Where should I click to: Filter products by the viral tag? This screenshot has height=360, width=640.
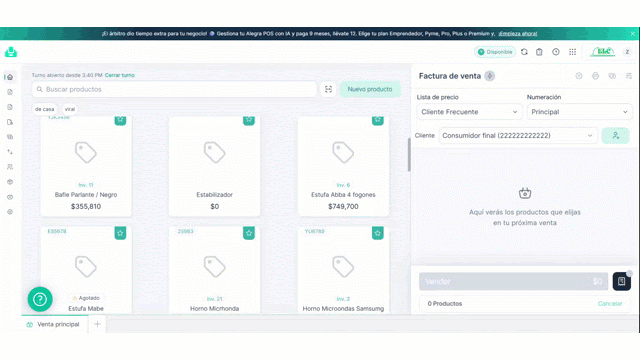pyautogui.click(x=70, y=109)
